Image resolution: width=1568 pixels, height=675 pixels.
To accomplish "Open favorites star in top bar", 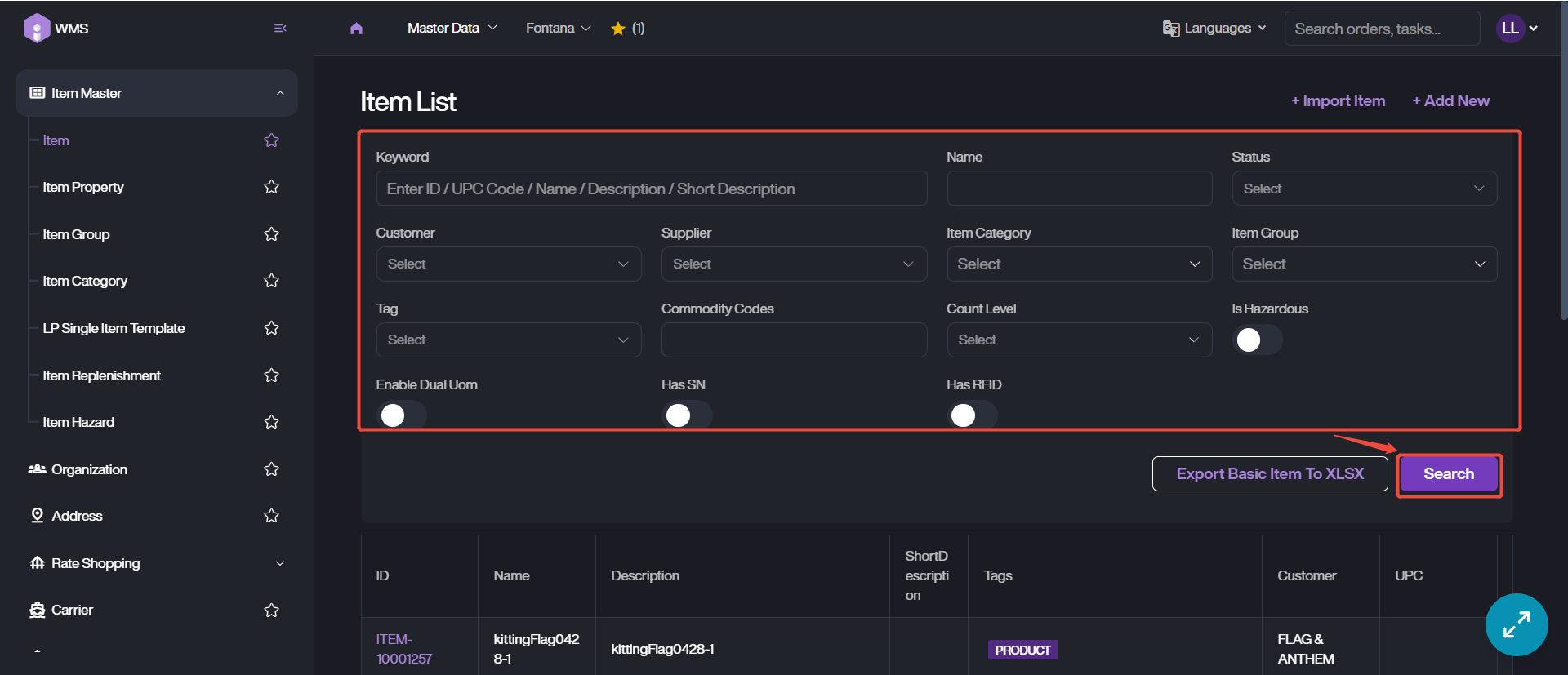I will tap(618, 29).
